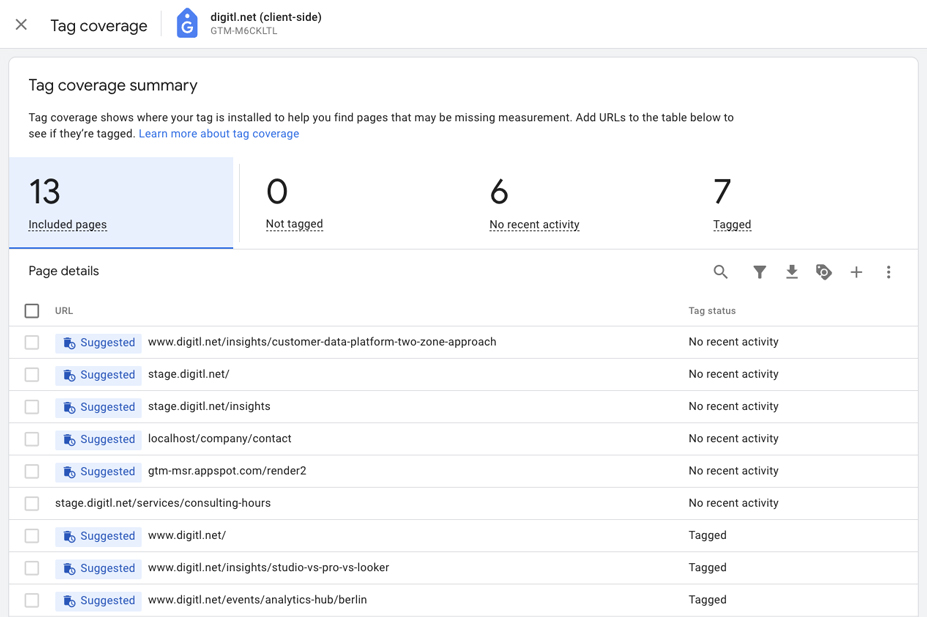Check the stage.digitl.net/ row checkbox

(32, 375)
